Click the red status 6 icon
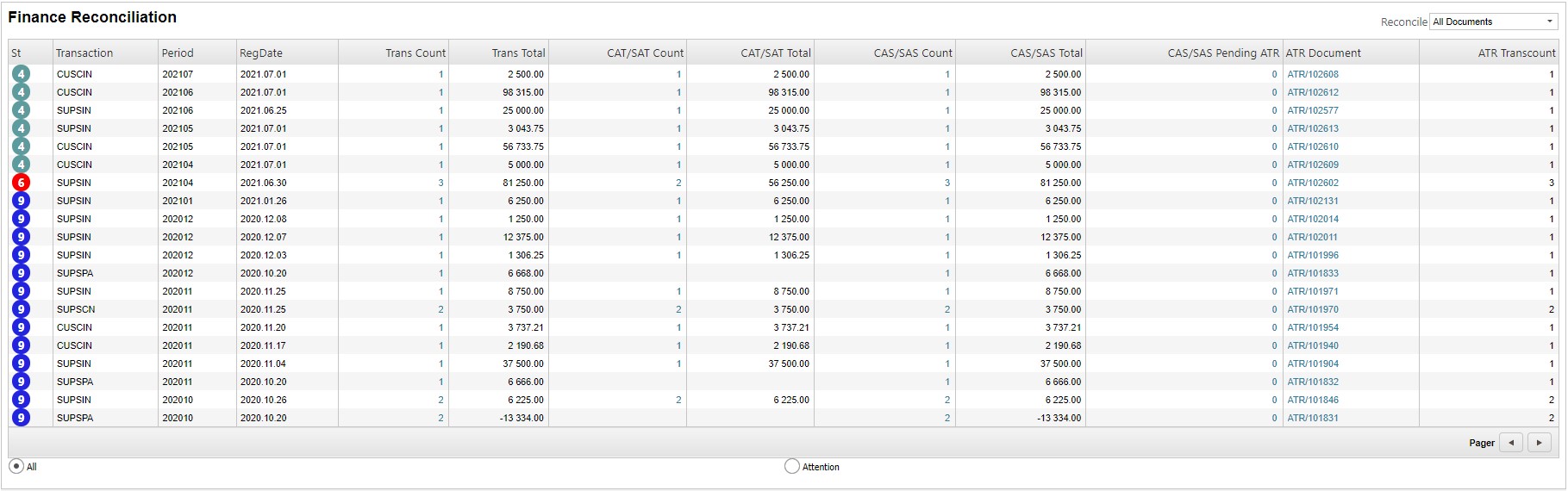 coord(21,183)
